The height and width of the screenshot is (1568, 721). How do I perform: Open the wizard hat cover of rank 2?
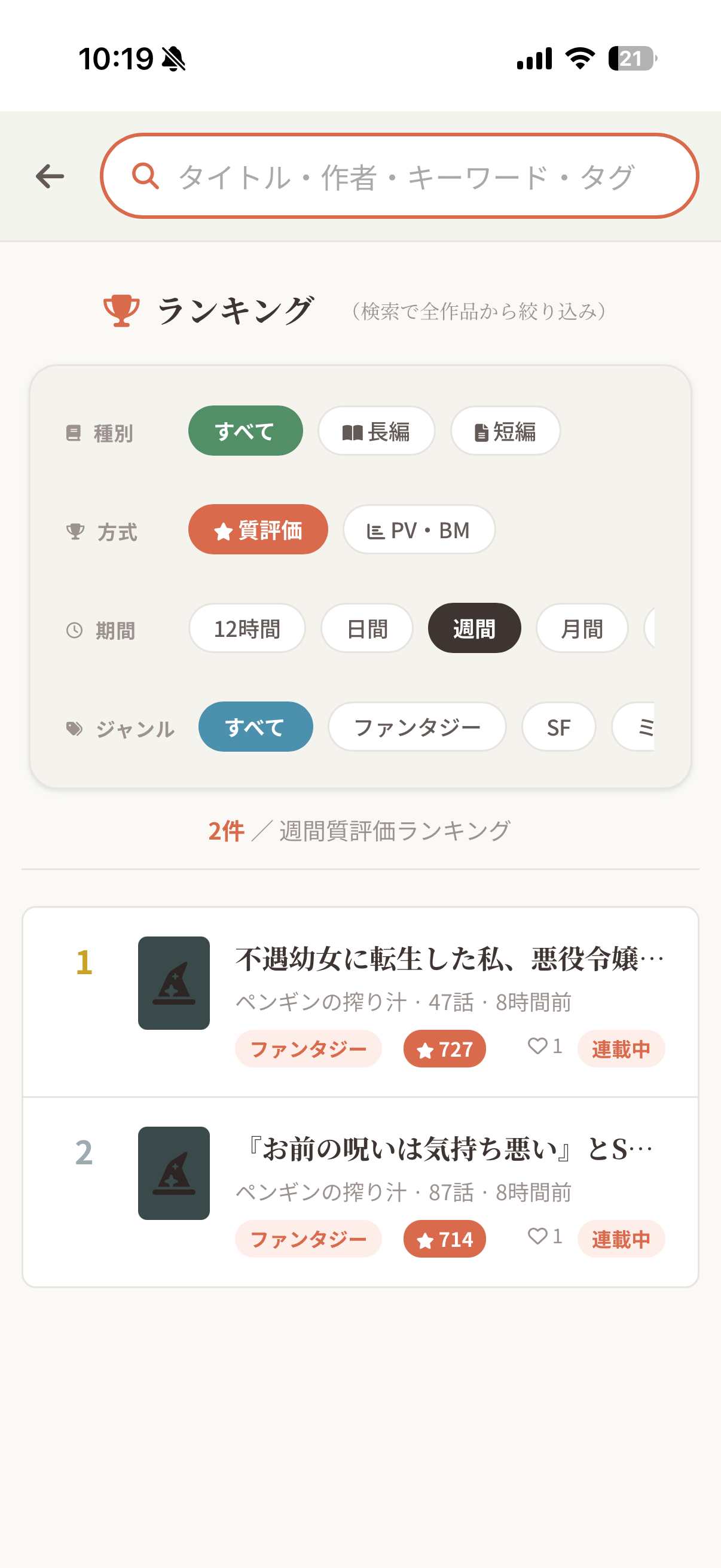click(173, 1172)
